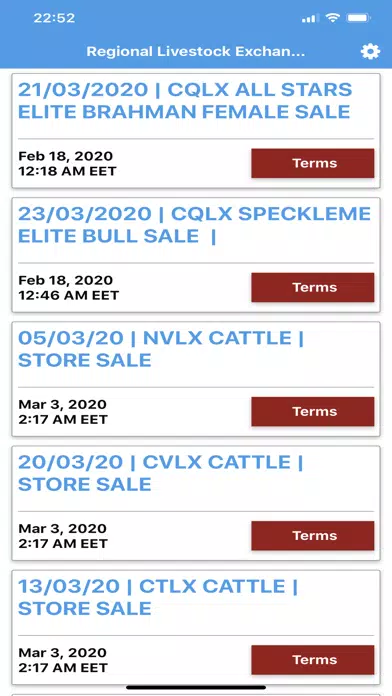Open the CQLX Speckleme Elite Bull Sale title
The image size is (392, 696).
[194, 225]
